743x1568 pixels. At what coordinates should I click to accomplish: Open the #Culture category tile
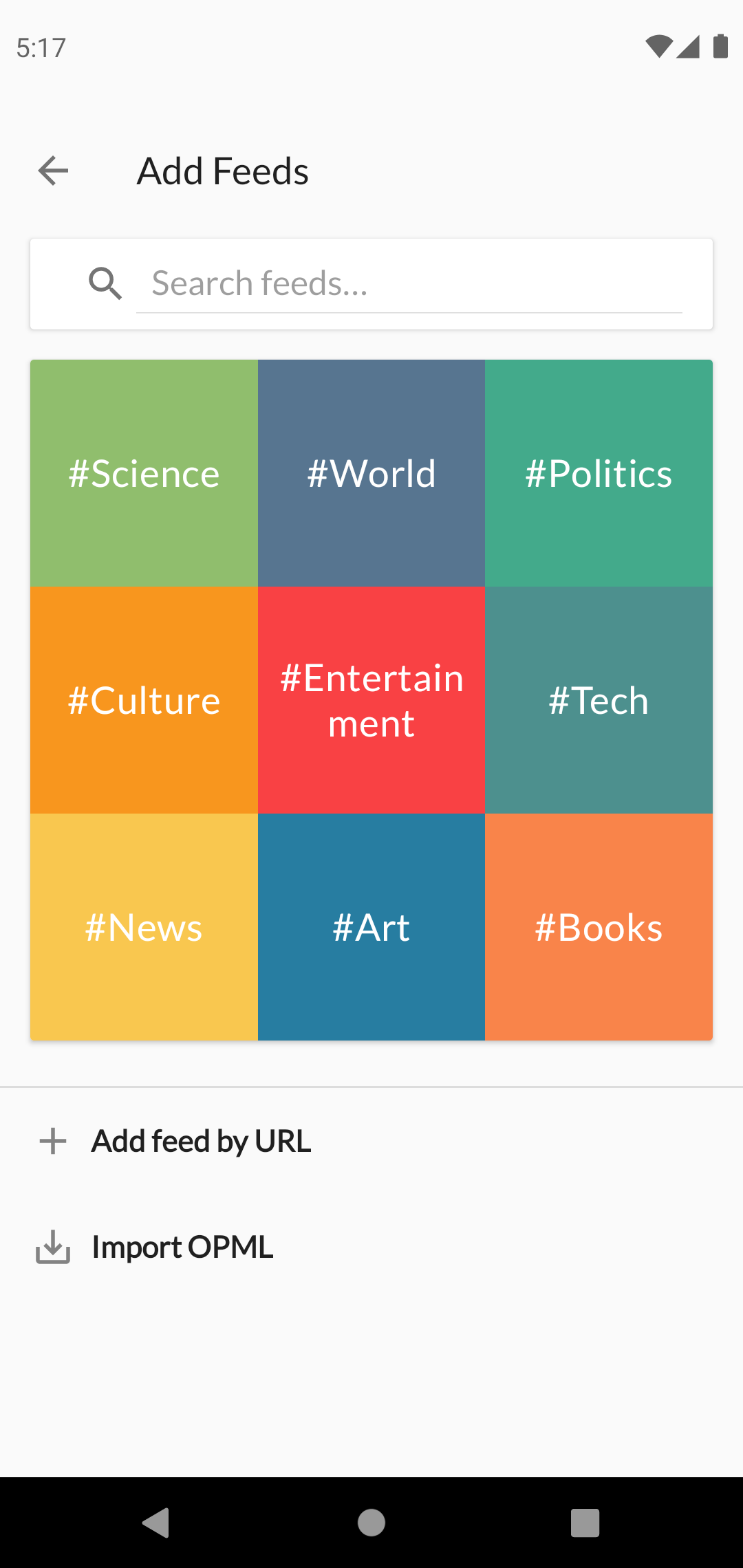tap(144, 700)
